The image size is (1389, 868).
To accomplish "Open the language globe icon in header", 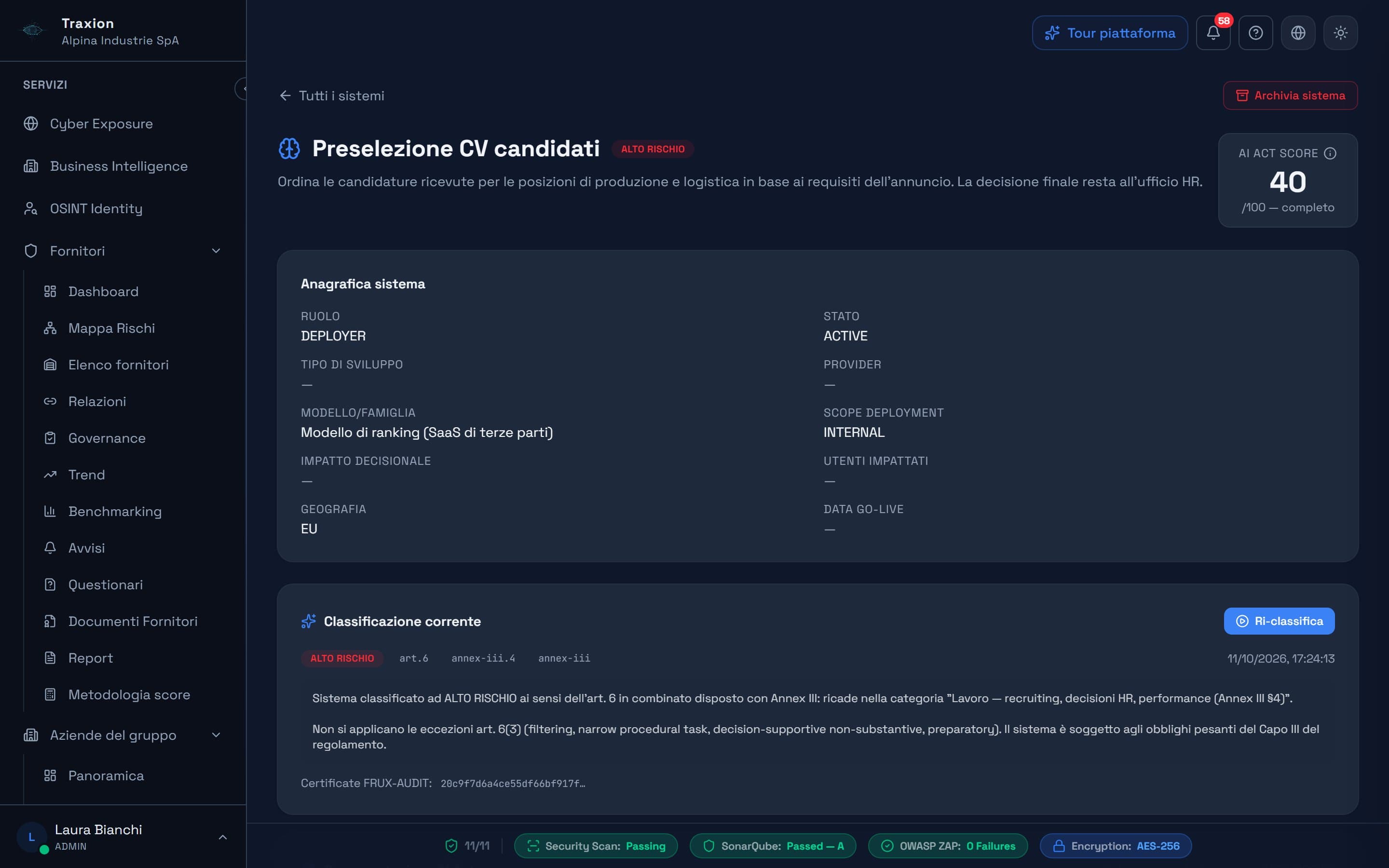I will pos(1298,33).
